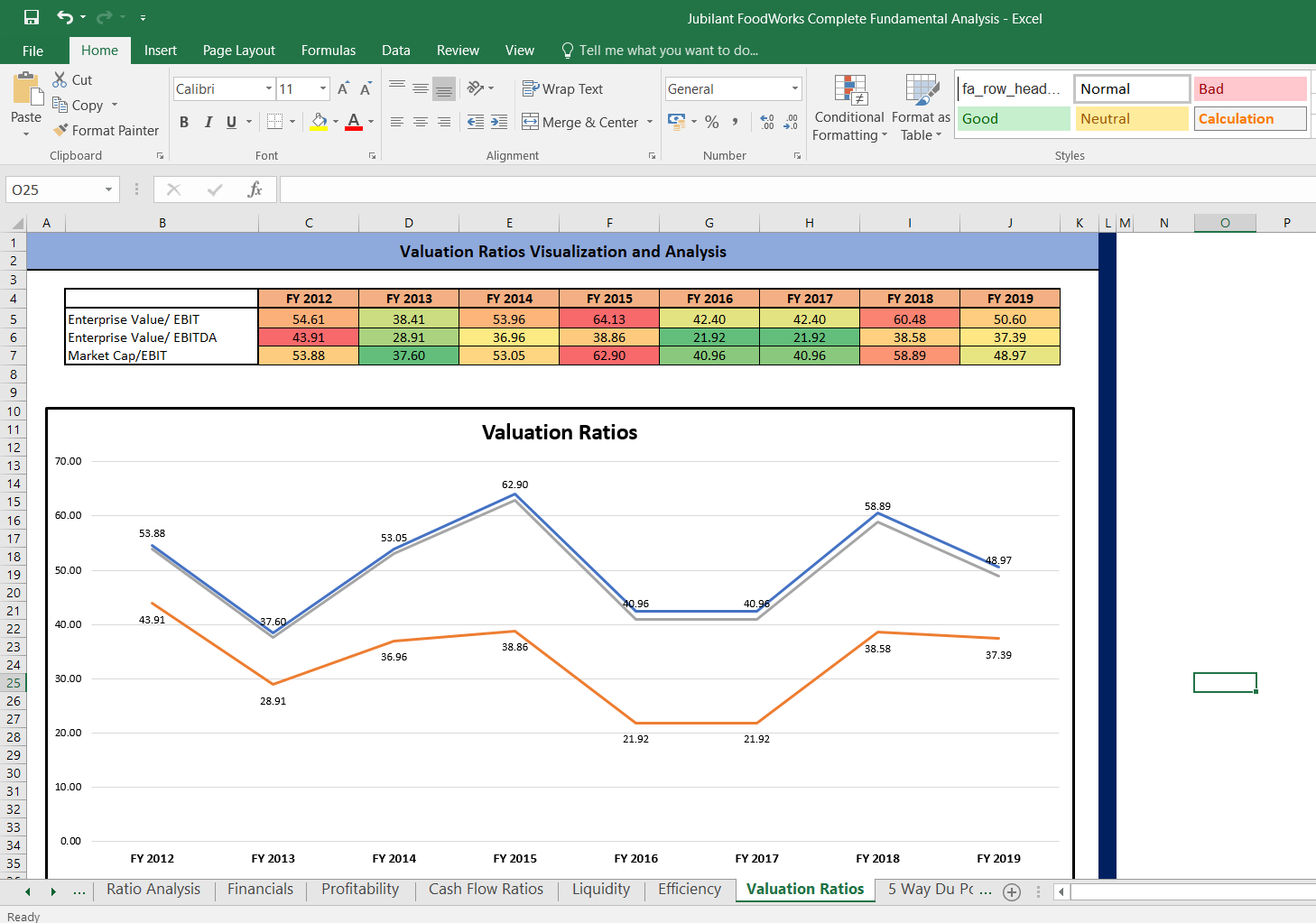
Task: Open the Liquidity sheet tab
Action: tap(601, 889)
